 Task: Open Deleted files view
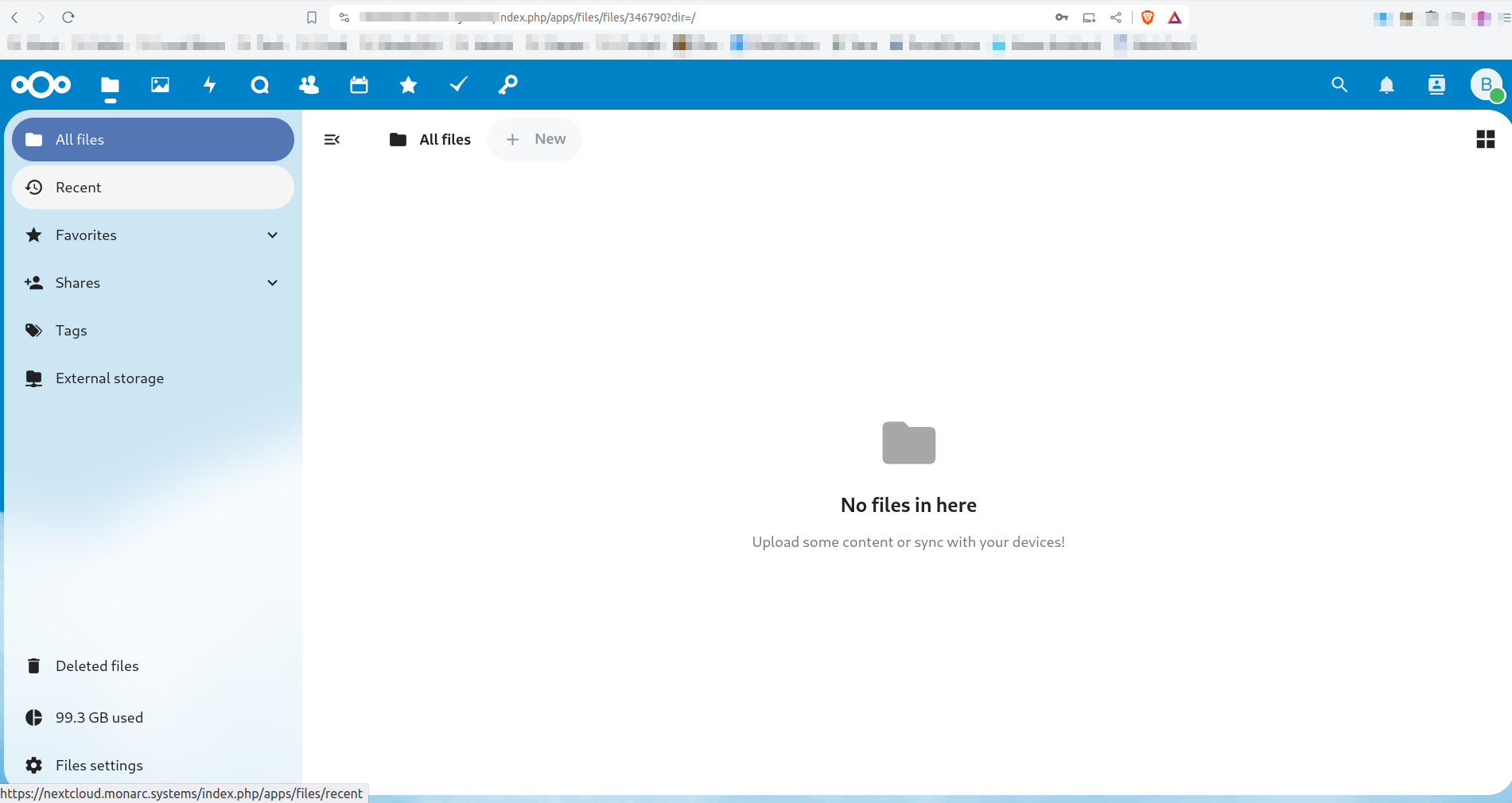coord(153,666)
